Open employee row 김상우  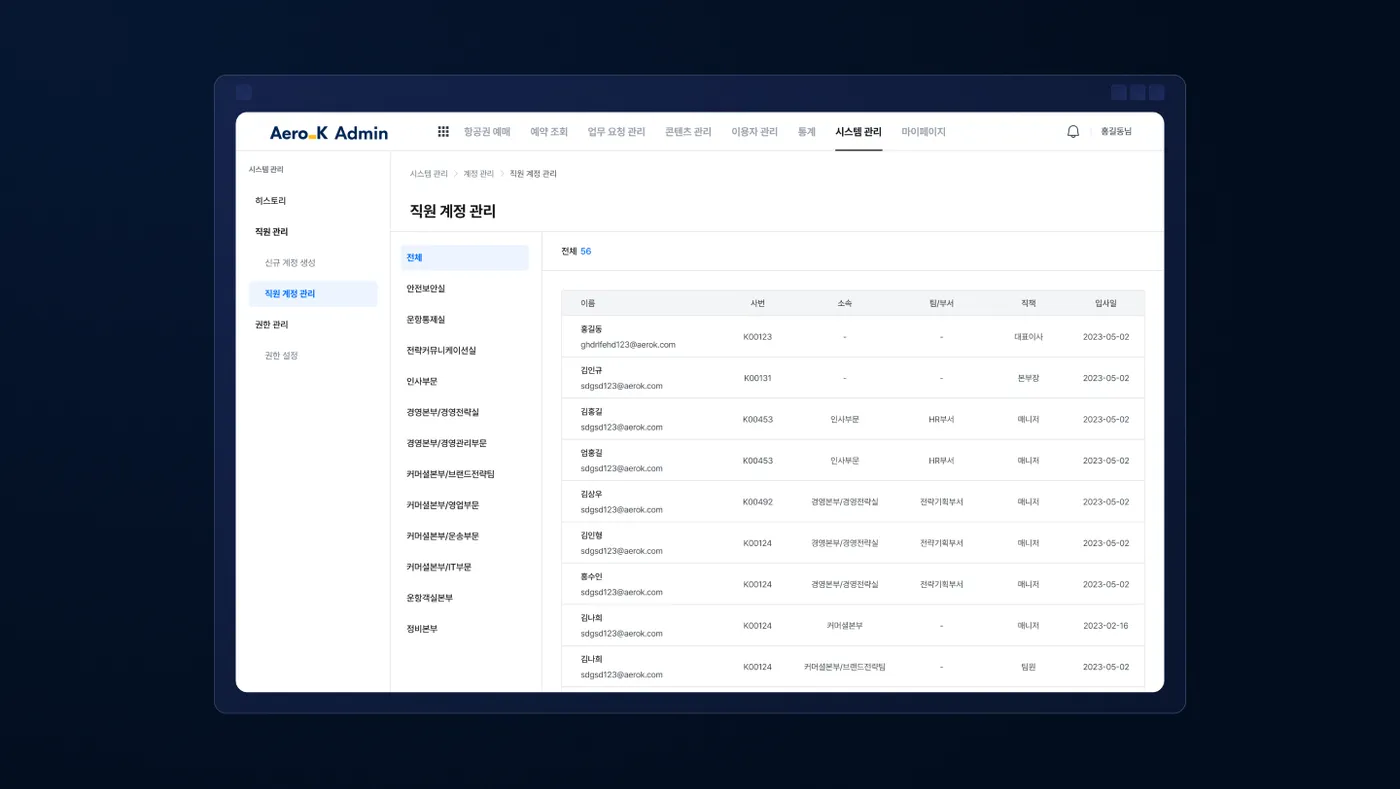tap(853, 502)
